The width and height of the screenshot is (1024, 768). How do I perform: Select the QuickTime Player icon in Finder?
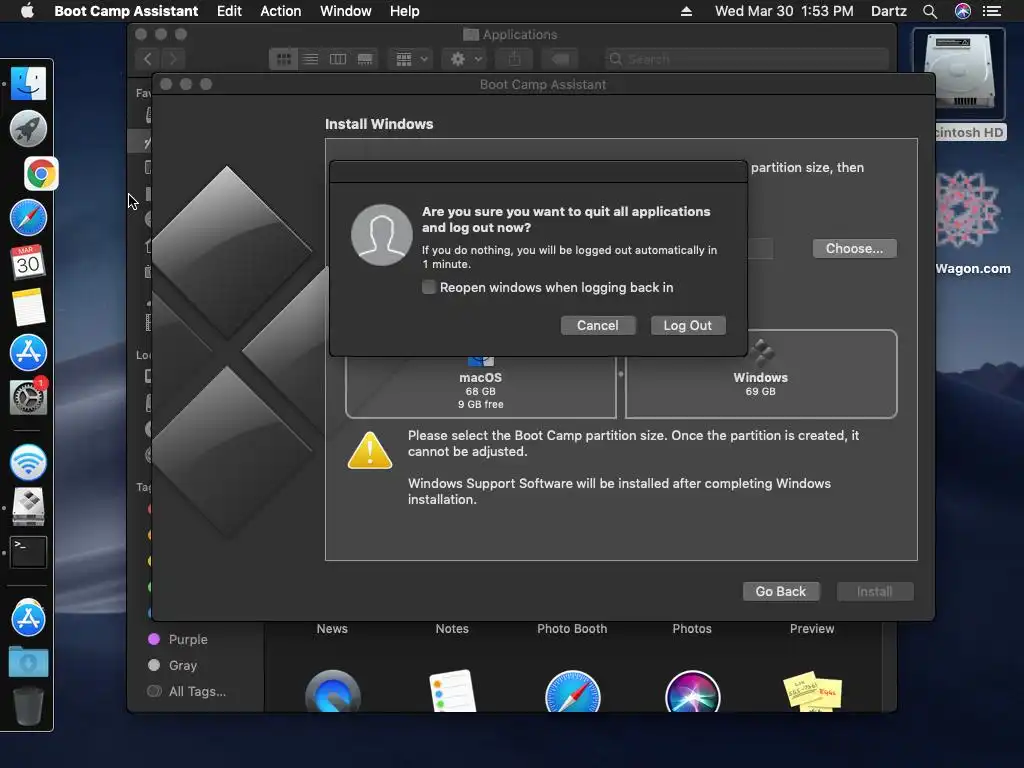[x=332, y=691]
